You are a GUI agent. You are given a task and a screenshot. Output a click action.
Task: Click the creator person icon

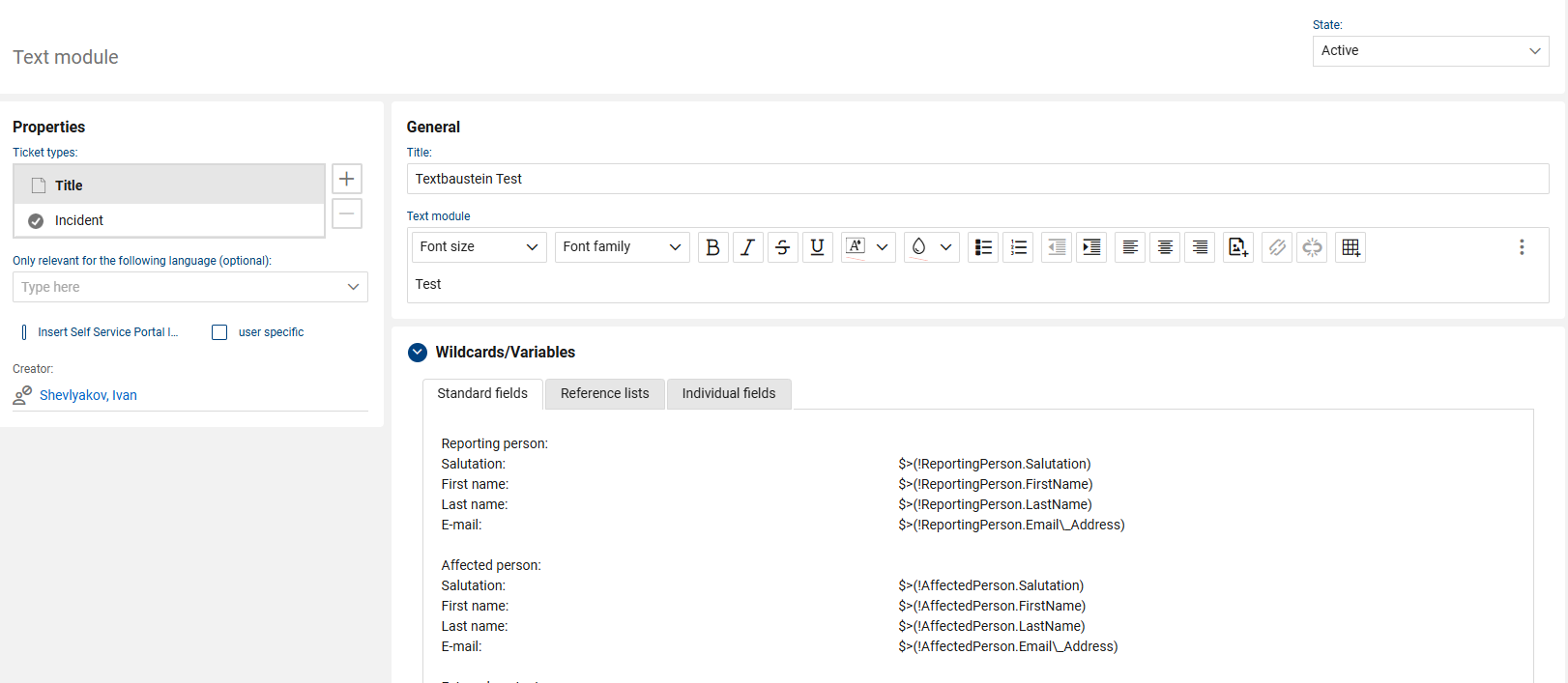[x=22, y=395]
